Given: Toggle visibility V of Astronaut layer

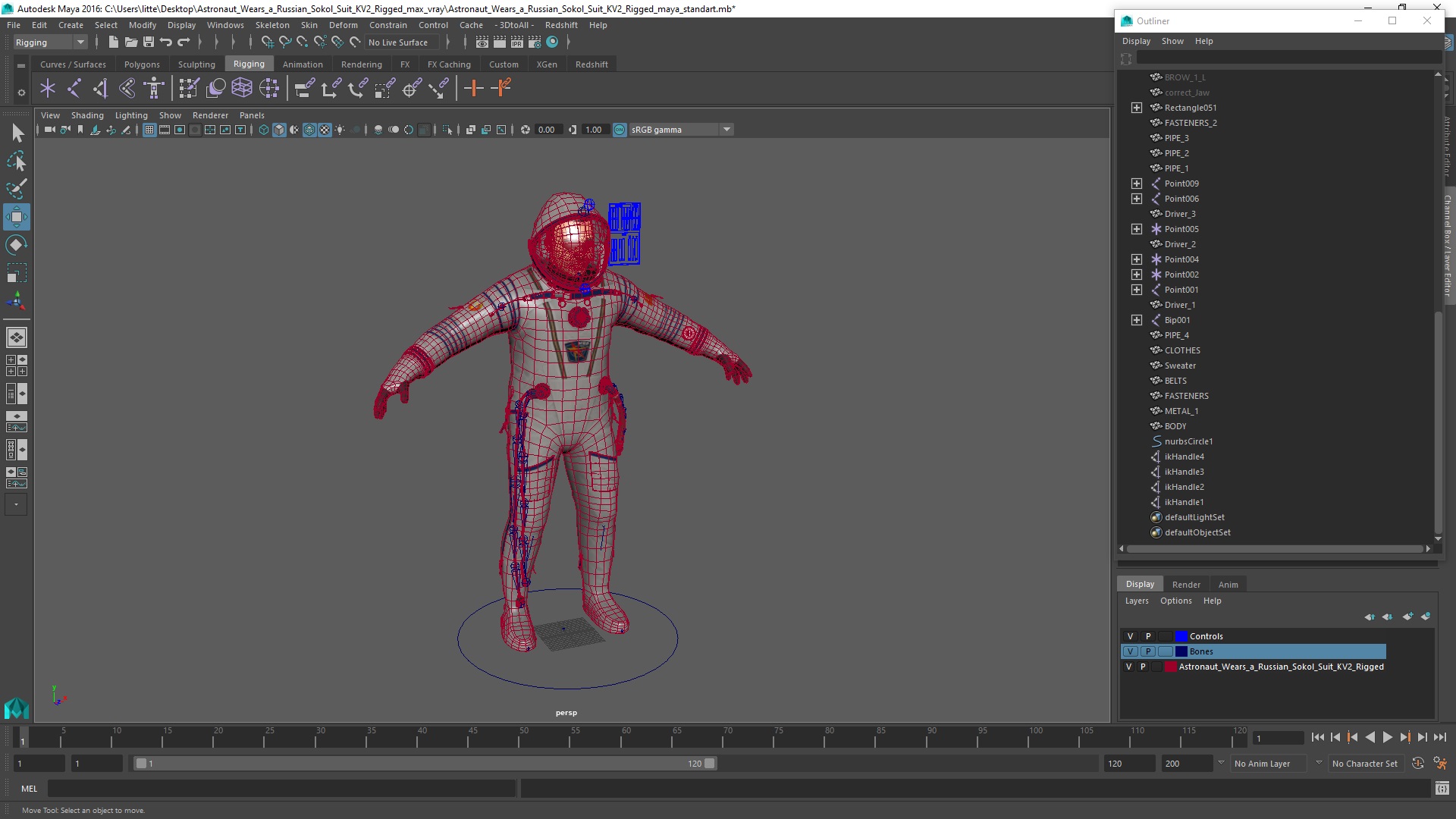Looking at the screenshot, I should [x=1128, y=667].
